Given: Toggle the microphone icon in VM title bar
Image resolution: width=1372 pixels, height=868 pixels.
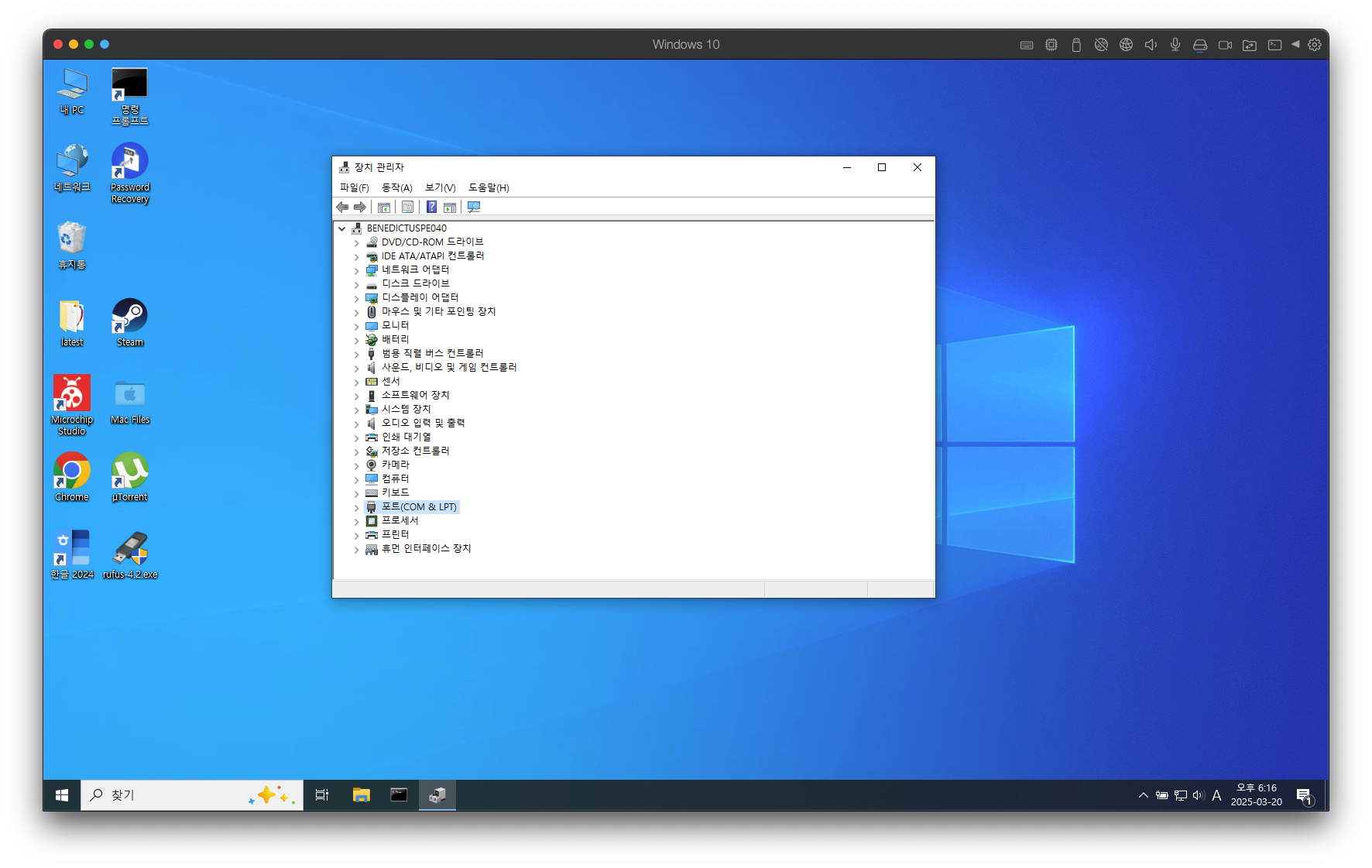Looking at the screenshot, I should (1175, 45).
